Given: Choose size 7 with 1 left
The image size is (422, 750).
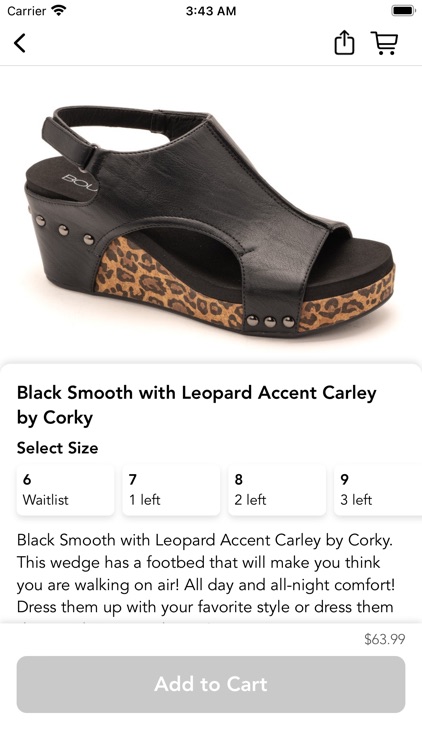Looking at the screenshot, I should [x=171, y=490].
